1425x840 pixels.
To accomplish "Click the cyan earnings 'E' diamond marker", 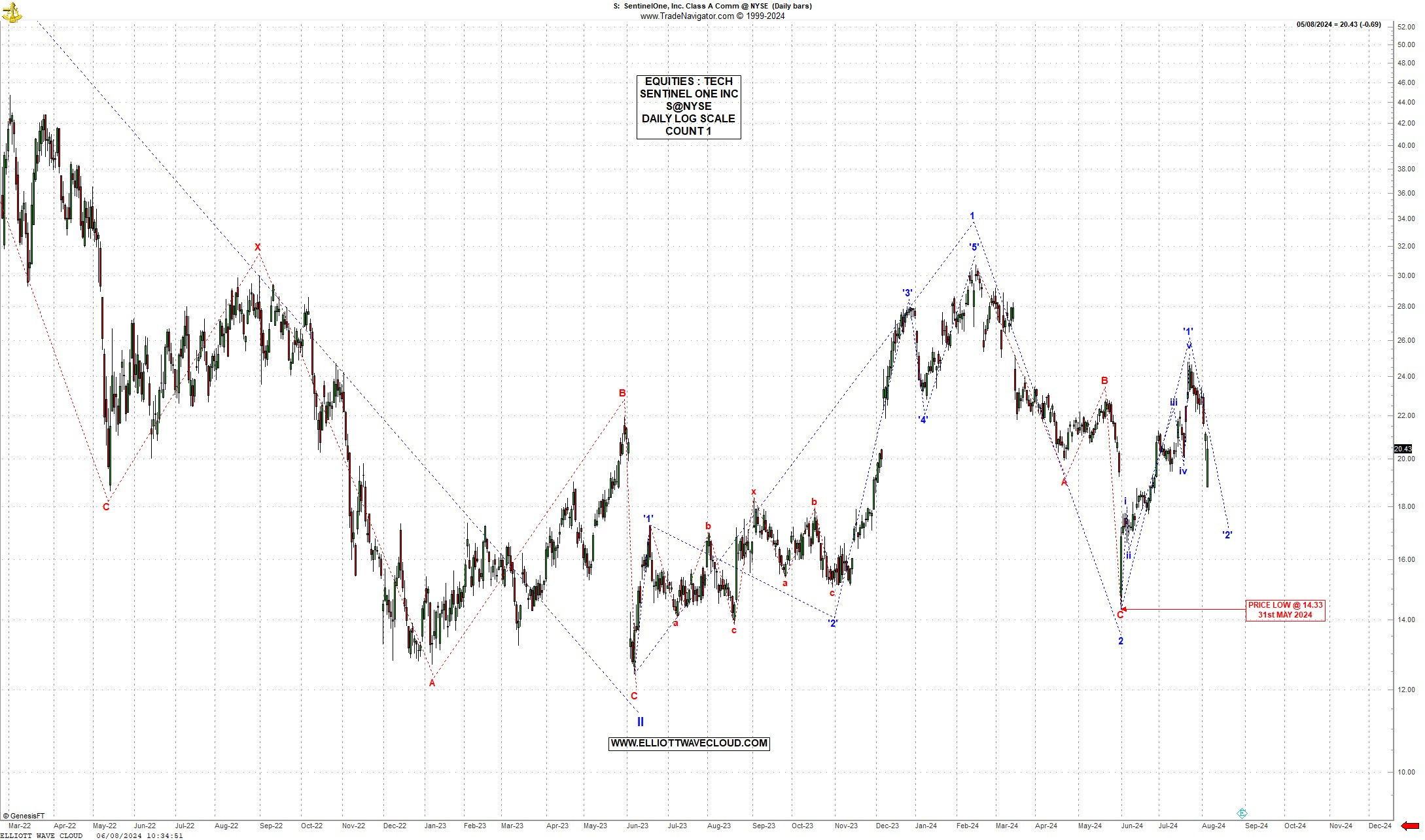I will (1242, 813).
